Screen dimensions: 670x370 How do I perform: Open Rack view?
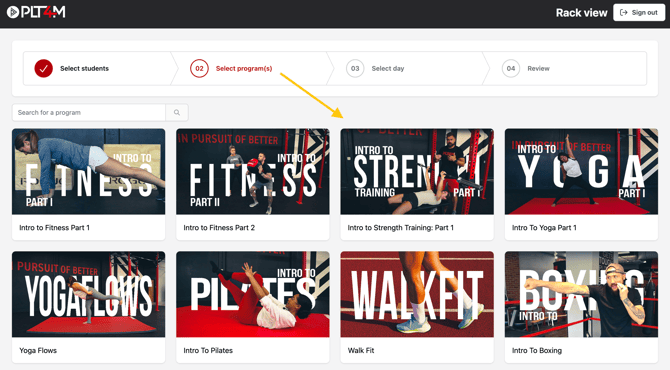(581, 13)
